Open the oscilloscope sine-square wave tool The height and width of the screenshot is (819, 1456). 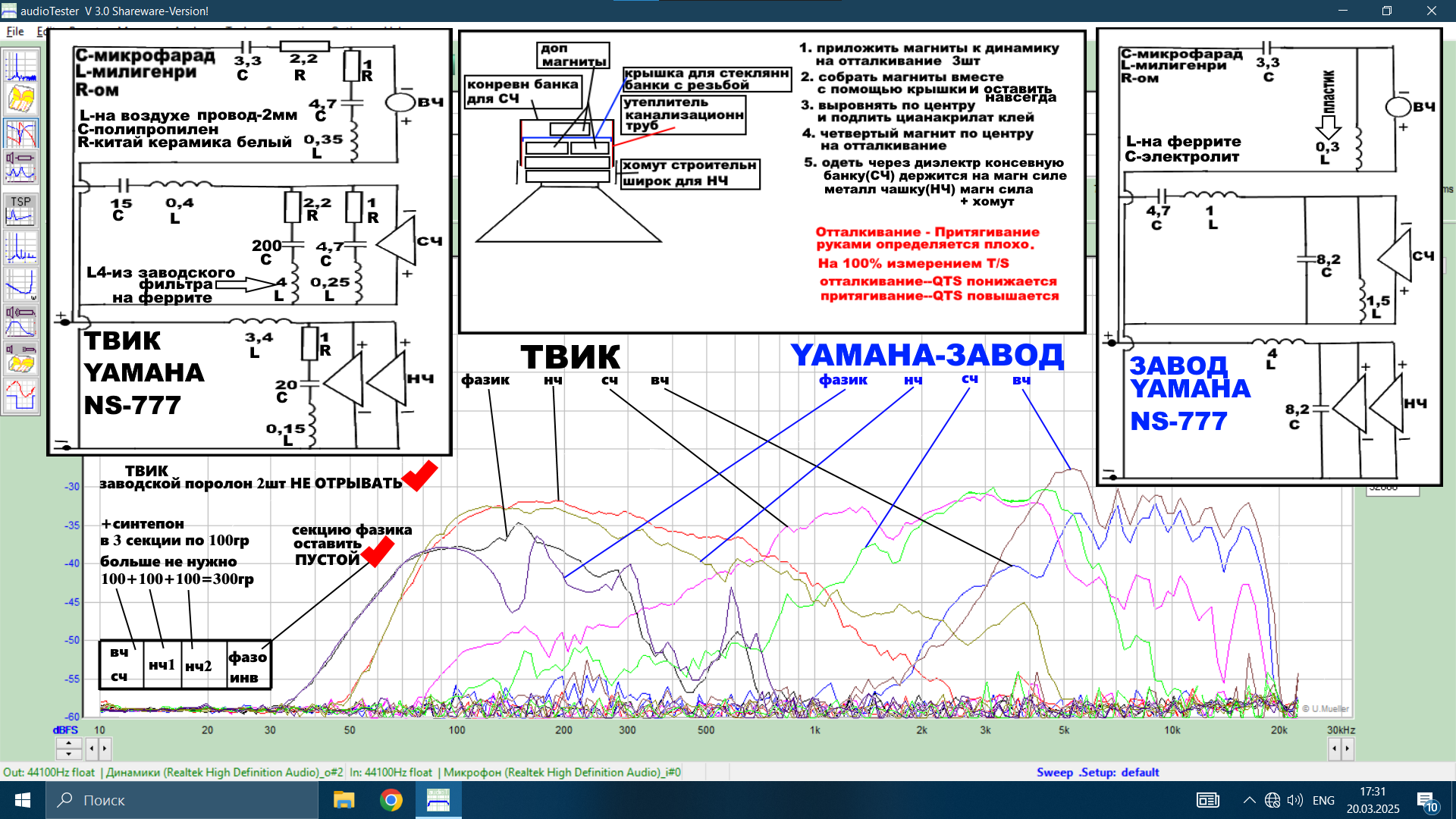[20, 395]
